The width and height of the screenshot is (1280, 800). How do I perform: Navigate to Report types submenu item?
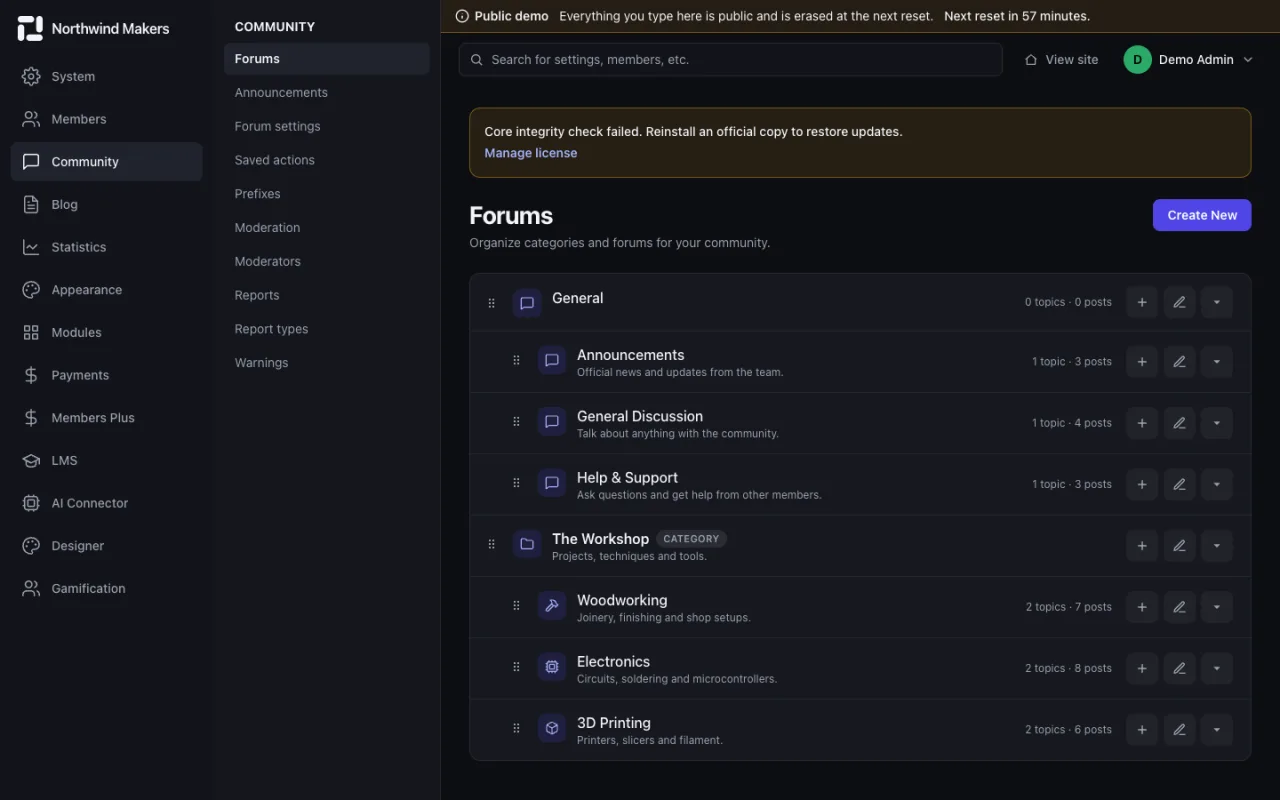tap(327, 329)
